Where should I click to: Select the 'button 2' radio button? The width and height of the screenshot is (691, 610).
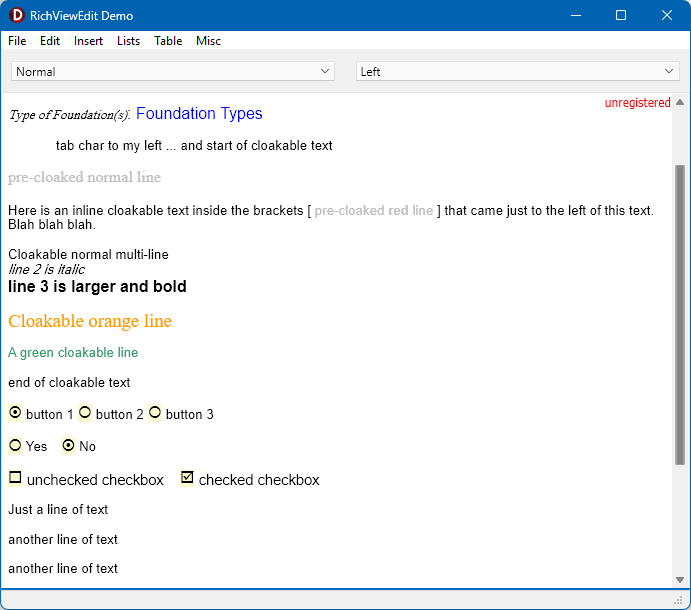pos(85,413)
